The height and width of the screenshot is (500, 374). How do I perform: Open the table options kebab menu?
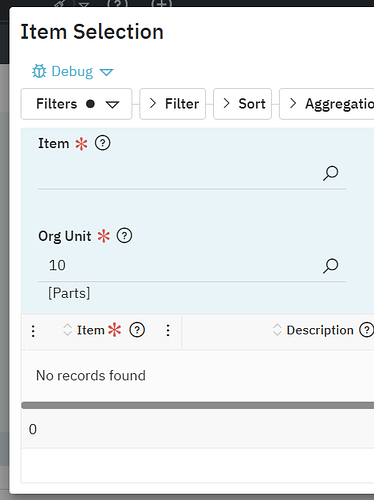click(33, 331)
